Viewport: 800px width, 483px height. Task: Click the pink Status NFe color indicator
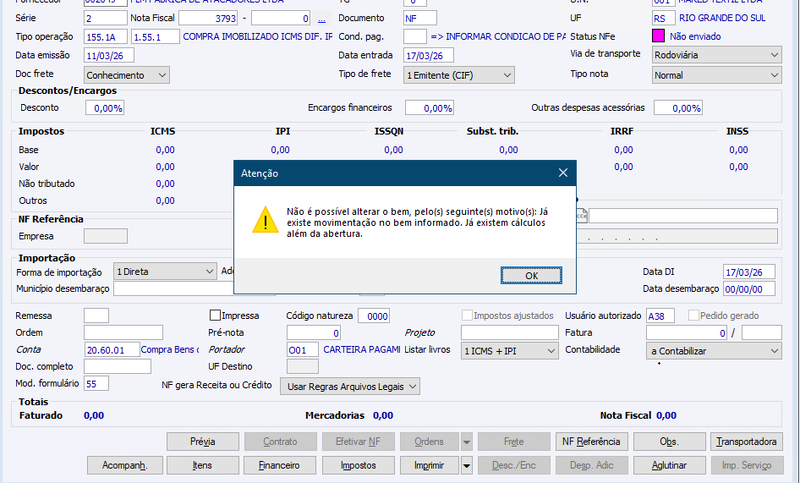[658, 36]
